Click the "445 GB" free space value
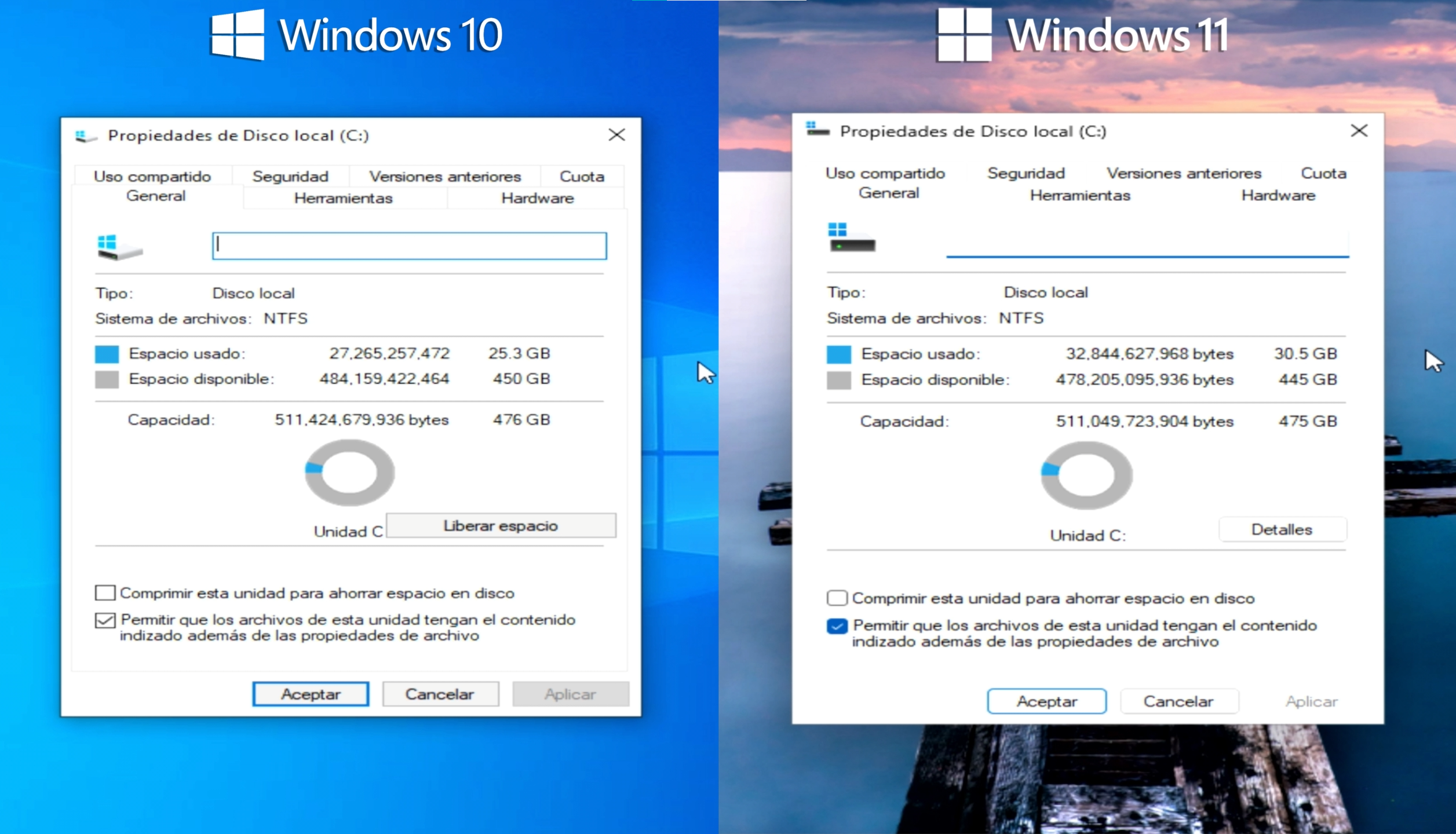 pyautogui.click(x=1308, y=380)
